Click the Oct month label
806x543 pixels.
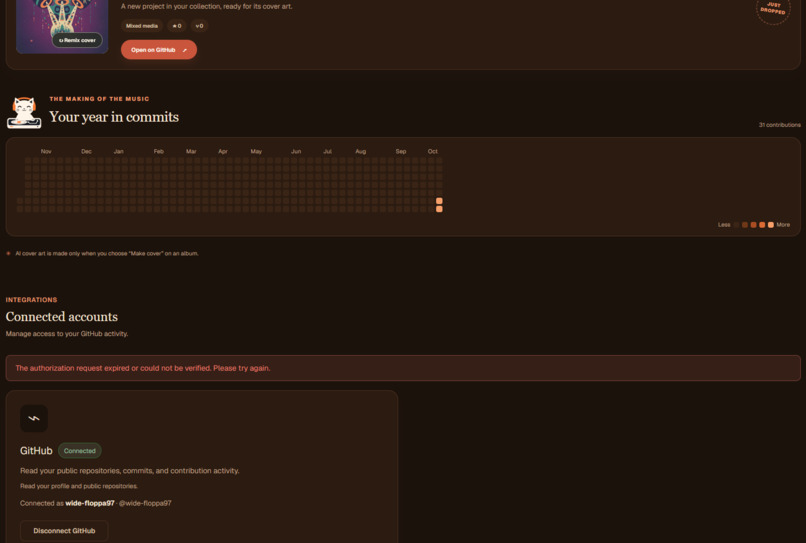coord(433,152)
